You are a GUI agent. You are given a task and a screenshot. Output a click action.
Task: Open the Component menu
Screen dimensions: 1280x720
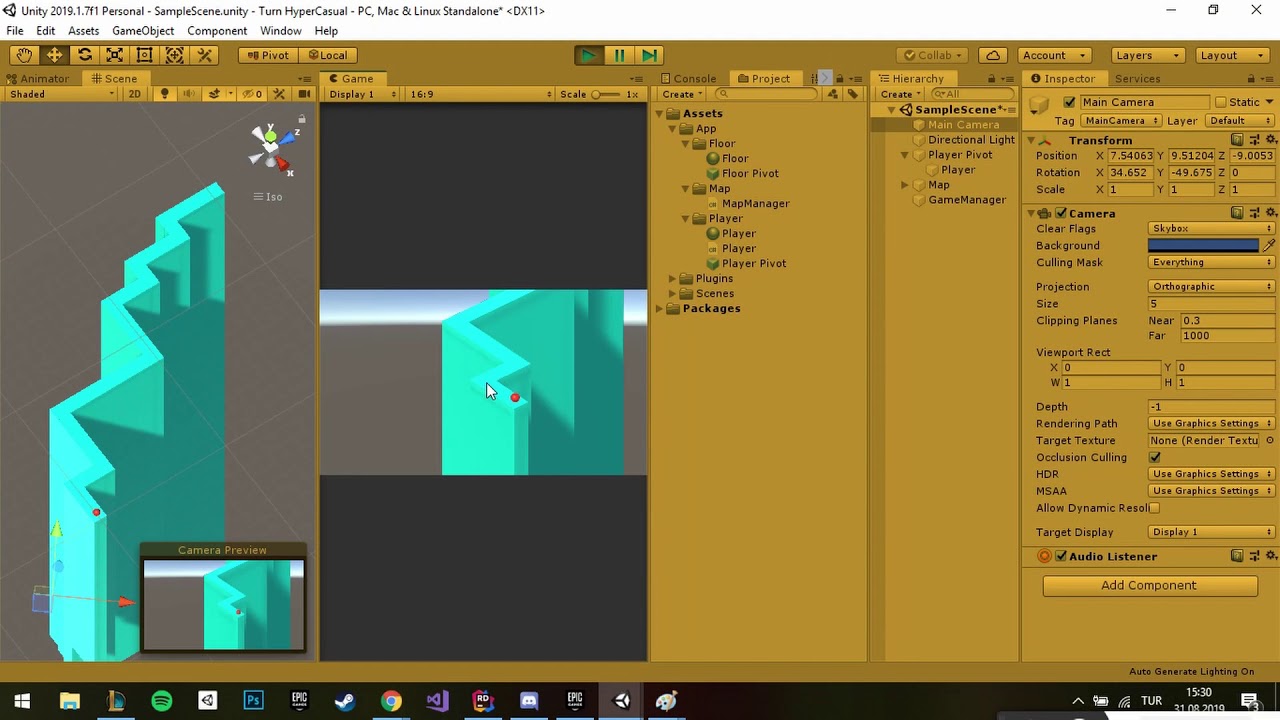point(217,31)
